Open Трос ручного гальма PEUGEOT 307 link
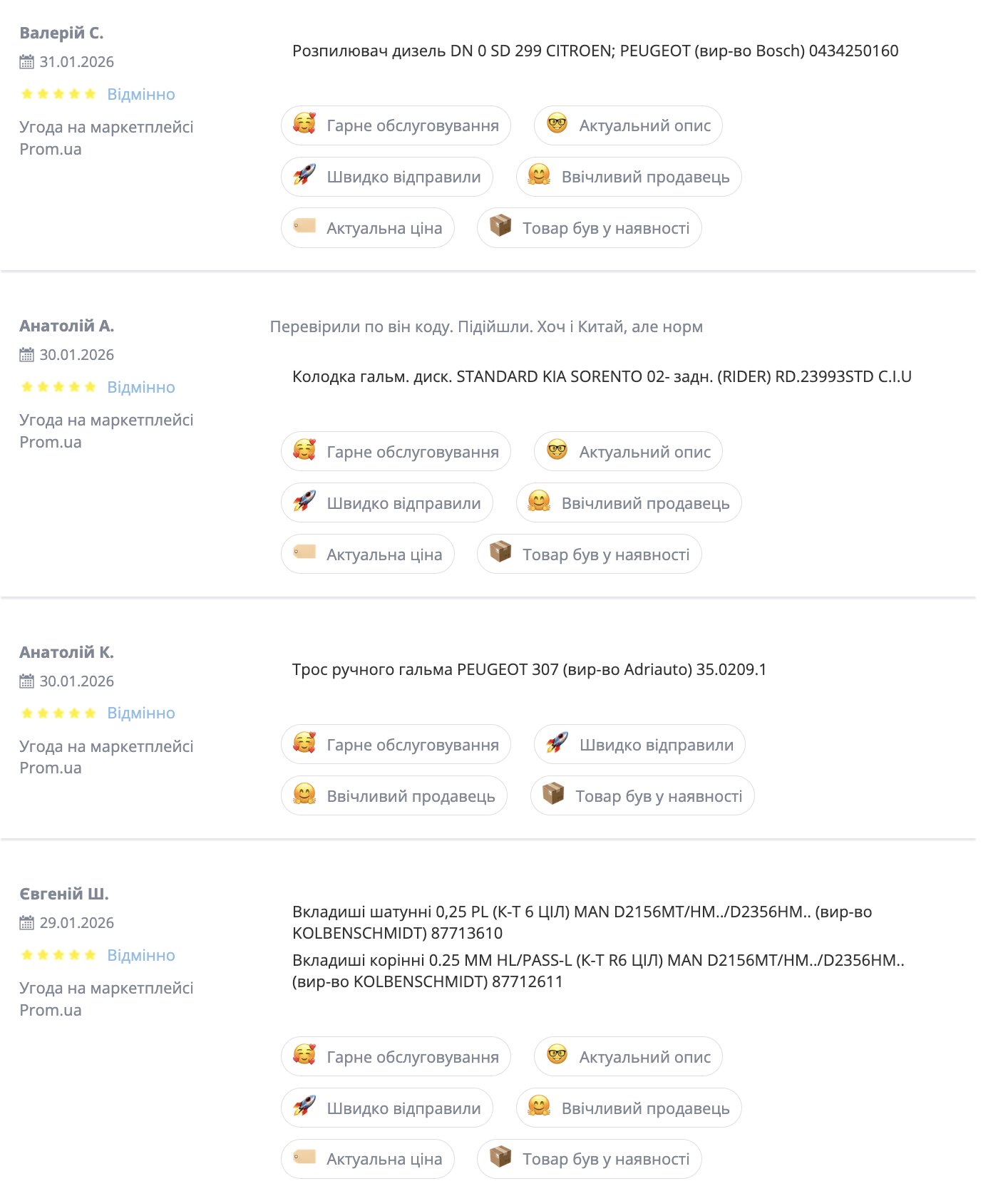The width and height of the screenshot is (1008, 1196). (529, 670)
